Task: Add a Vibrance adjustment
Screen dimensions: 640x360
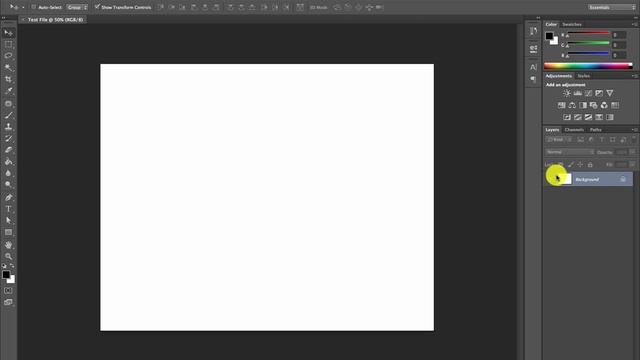Action: coord(609,93)
